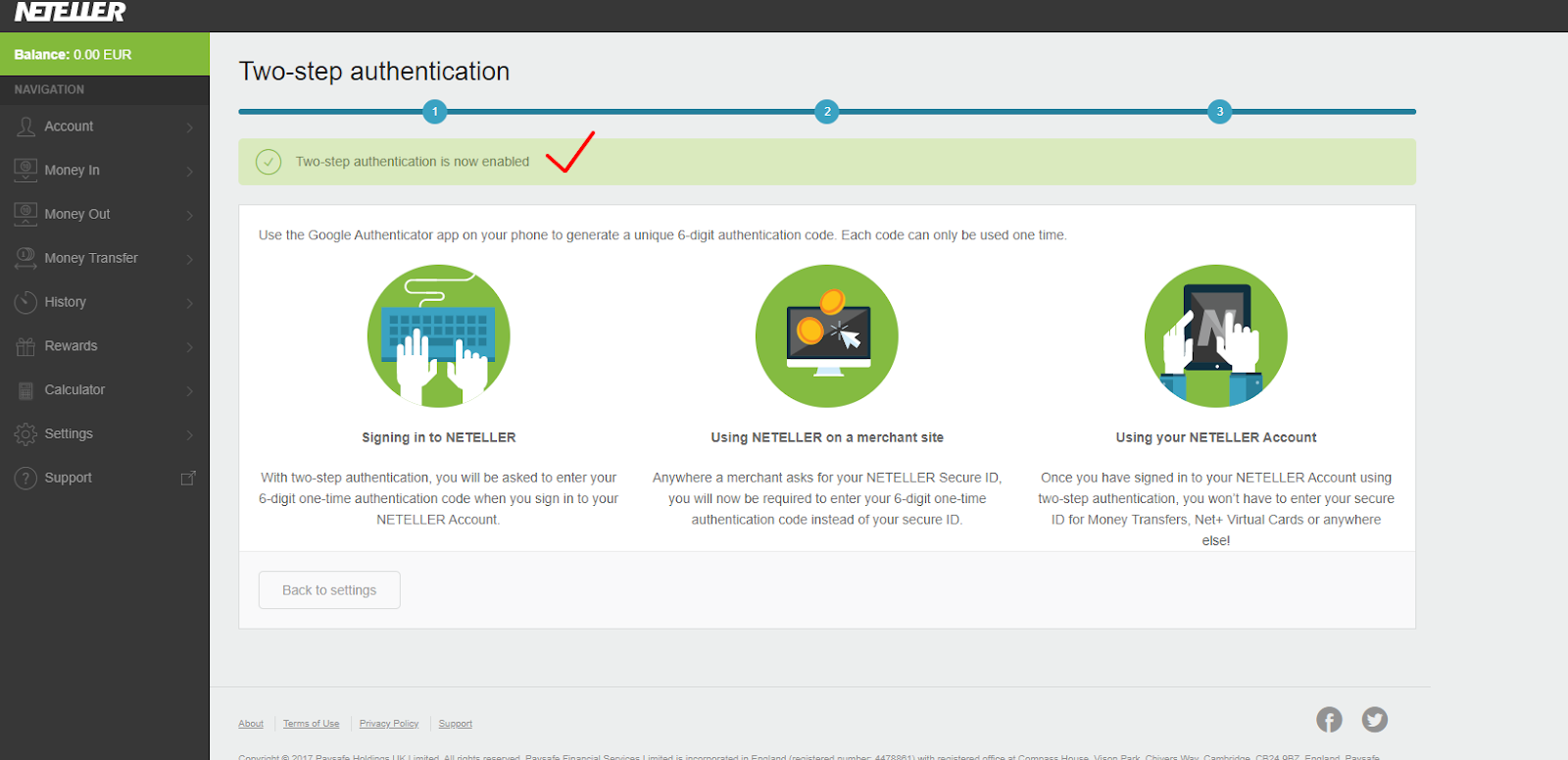
Task: Open the About footer link
Action: coord(251,724)
